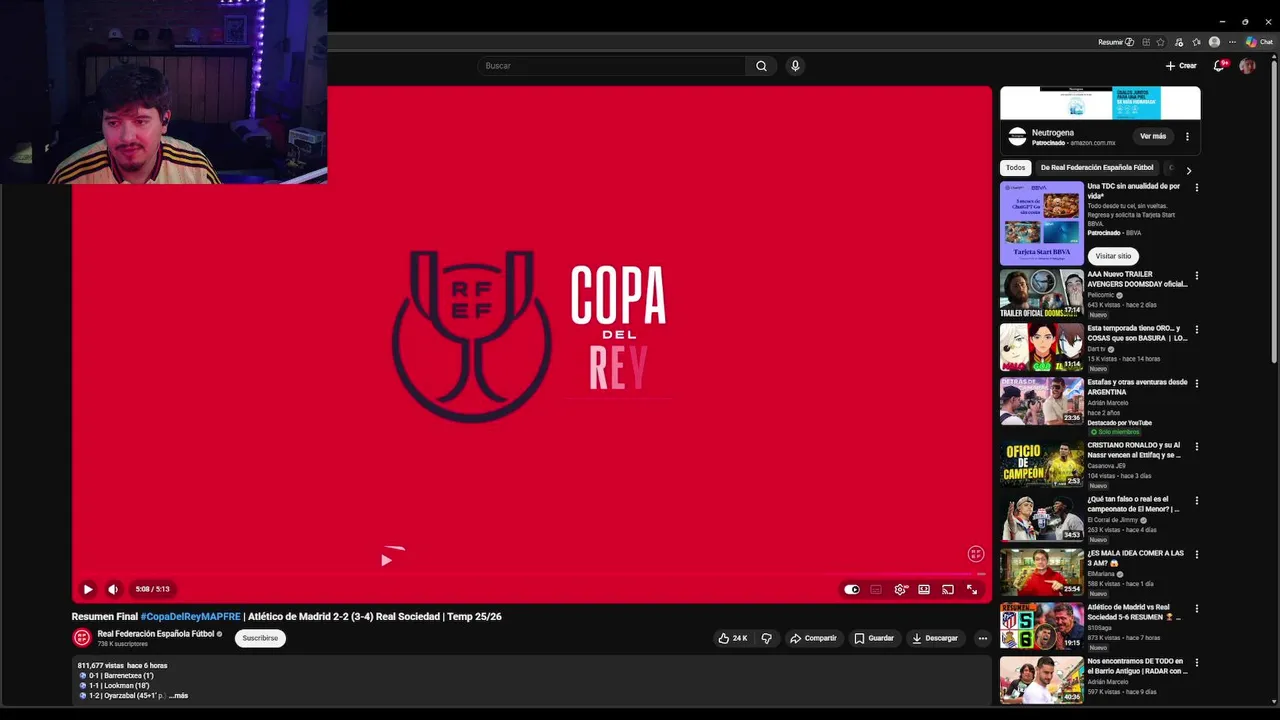Open the browser favorites list icon

click(x=1196, y=42)
